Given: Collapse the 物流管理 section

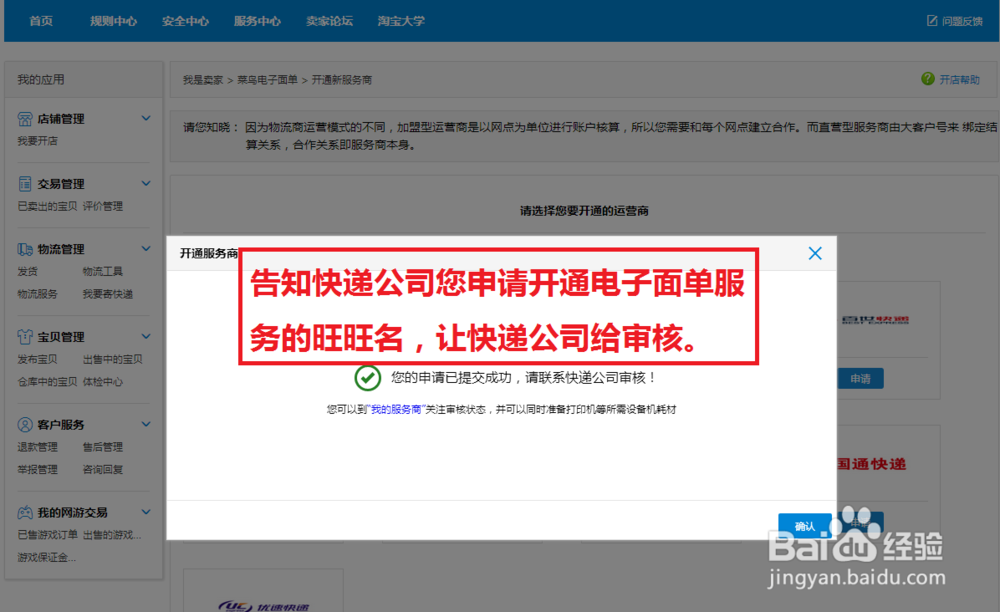Looking at the screenshot, I should 146,248.
